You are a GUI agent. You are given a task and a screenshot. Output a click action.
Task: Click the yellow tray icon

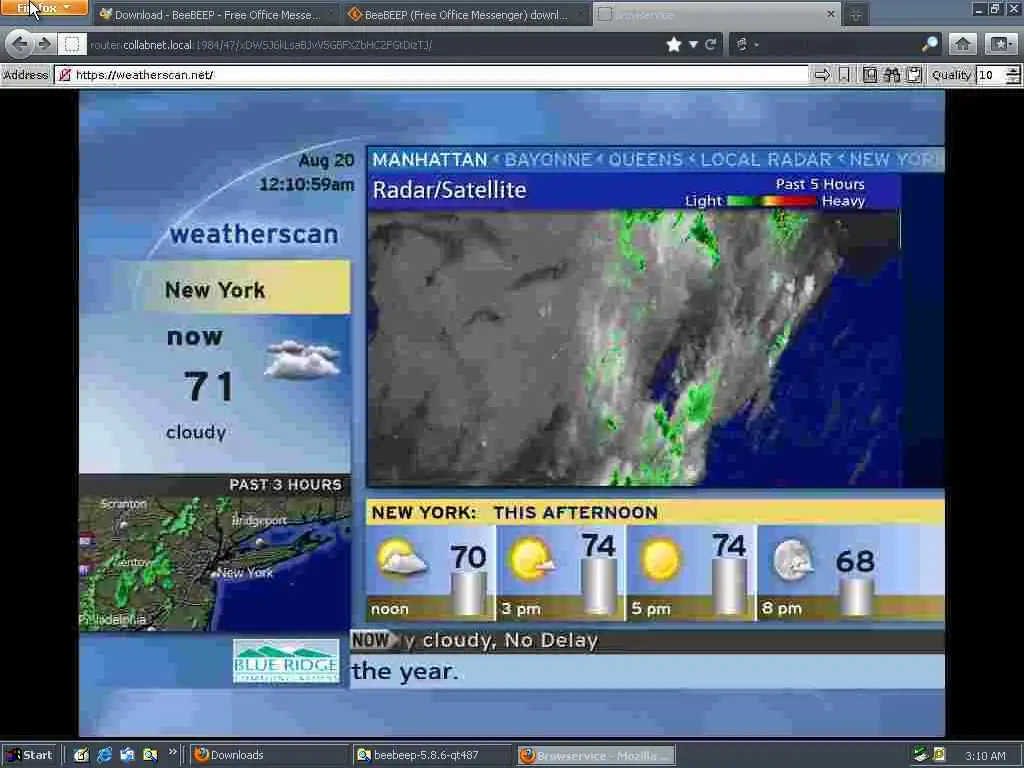point(939,754)
